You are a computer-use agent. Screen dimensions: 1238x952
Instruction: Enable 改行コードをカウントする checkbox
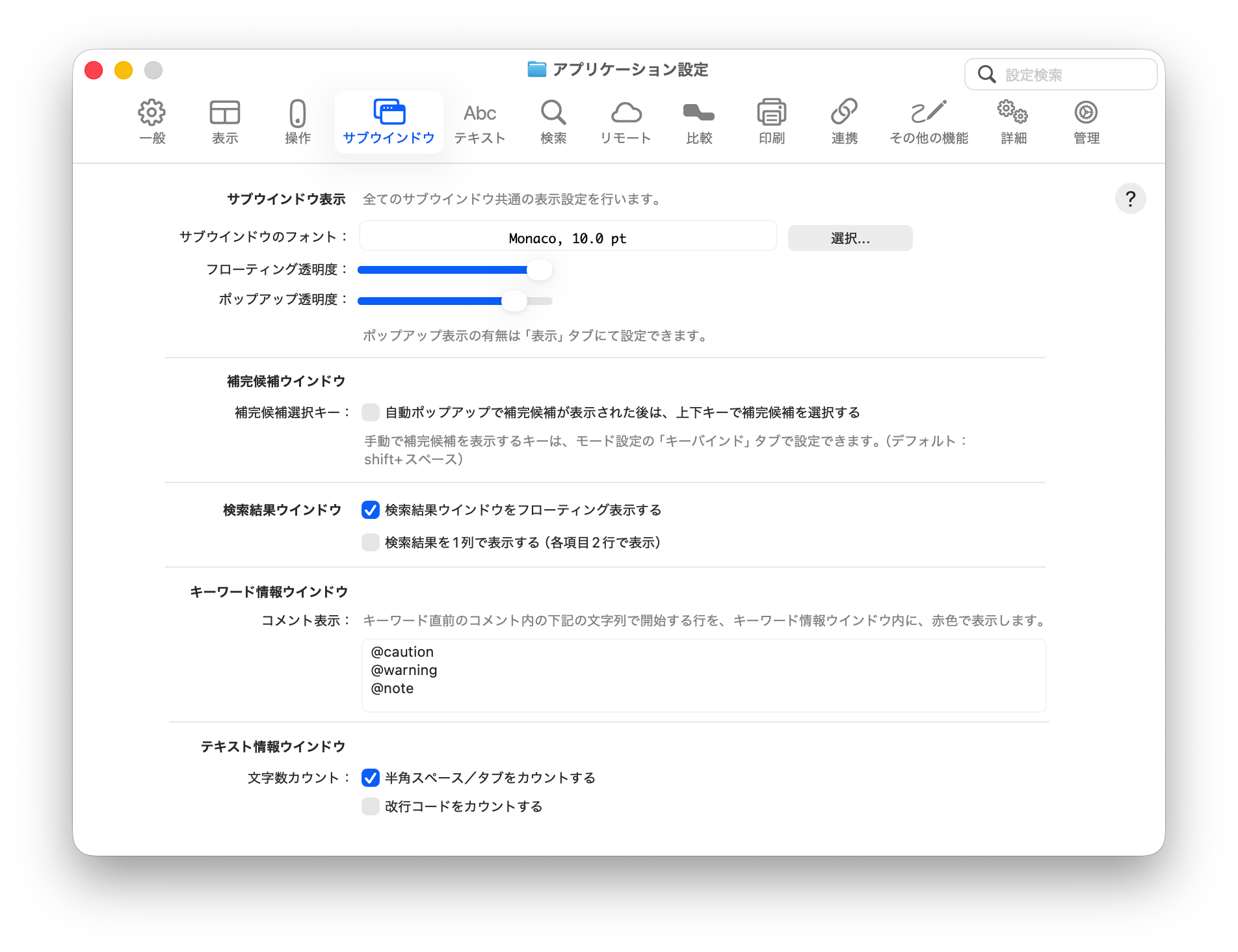[x=371, y=806]
